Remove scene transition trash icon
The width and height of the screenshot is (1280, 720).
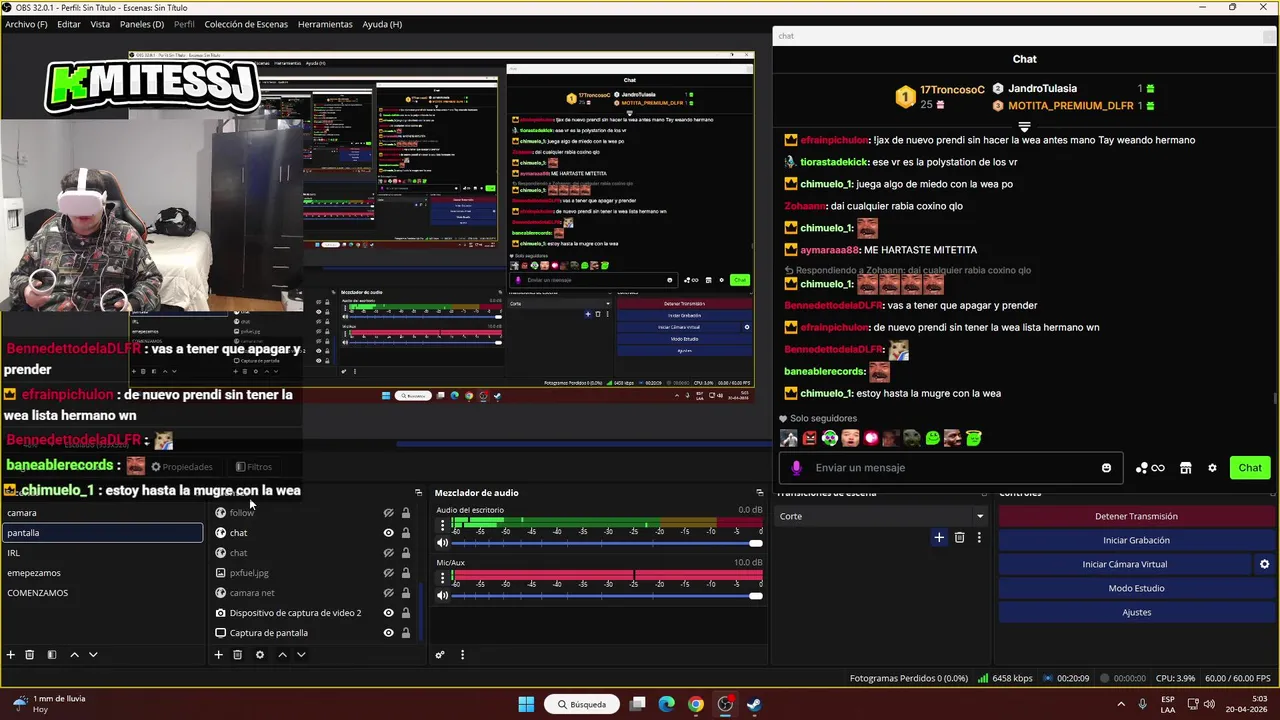pos(959,538)
